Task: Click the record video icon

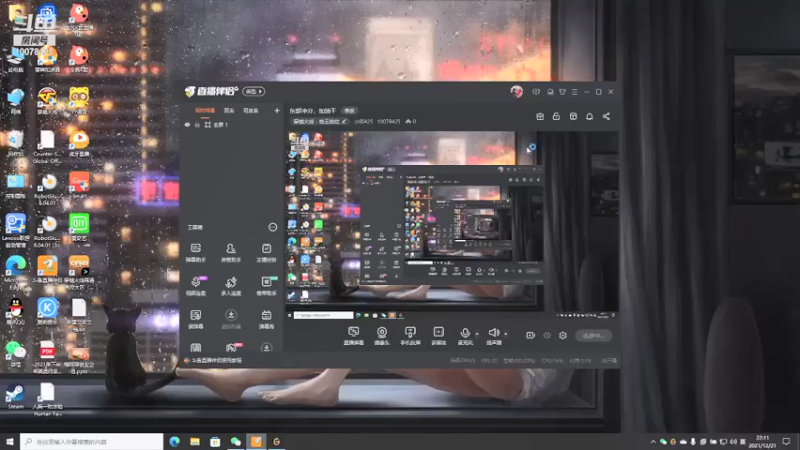Action: click(530, 335)
